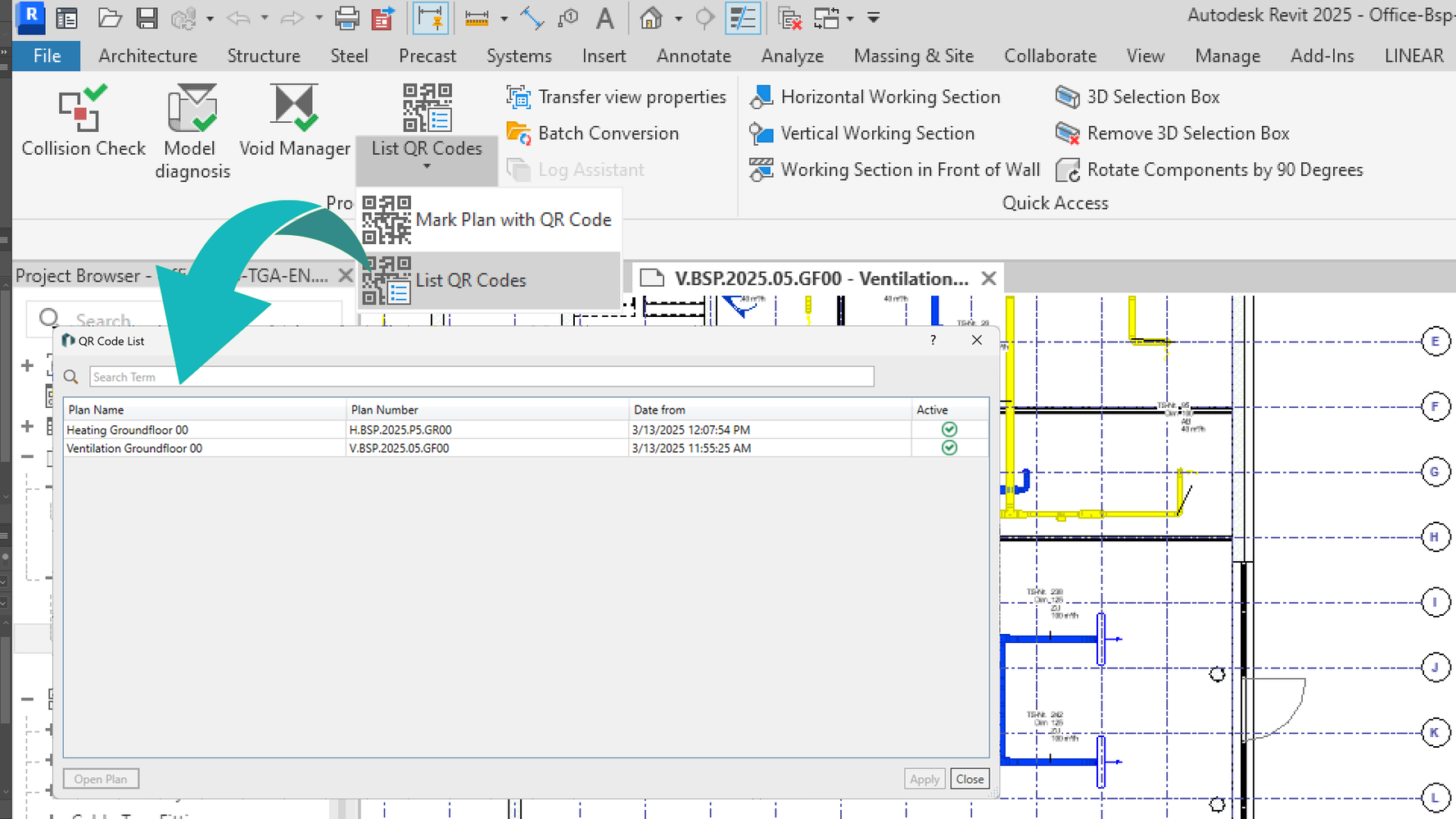Viewport: 1456px width, 819px height.
Task: Toggle the Thin Lines icon
Action: (743, 18)
